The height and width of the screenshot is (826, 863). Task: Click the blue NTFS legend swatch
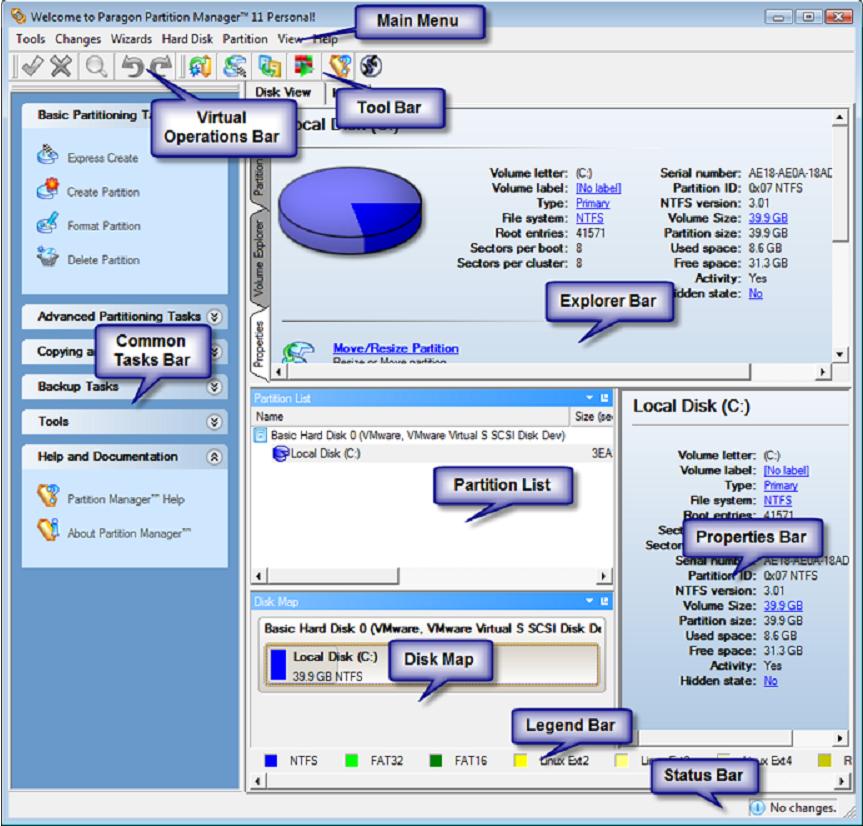point(271,761)
